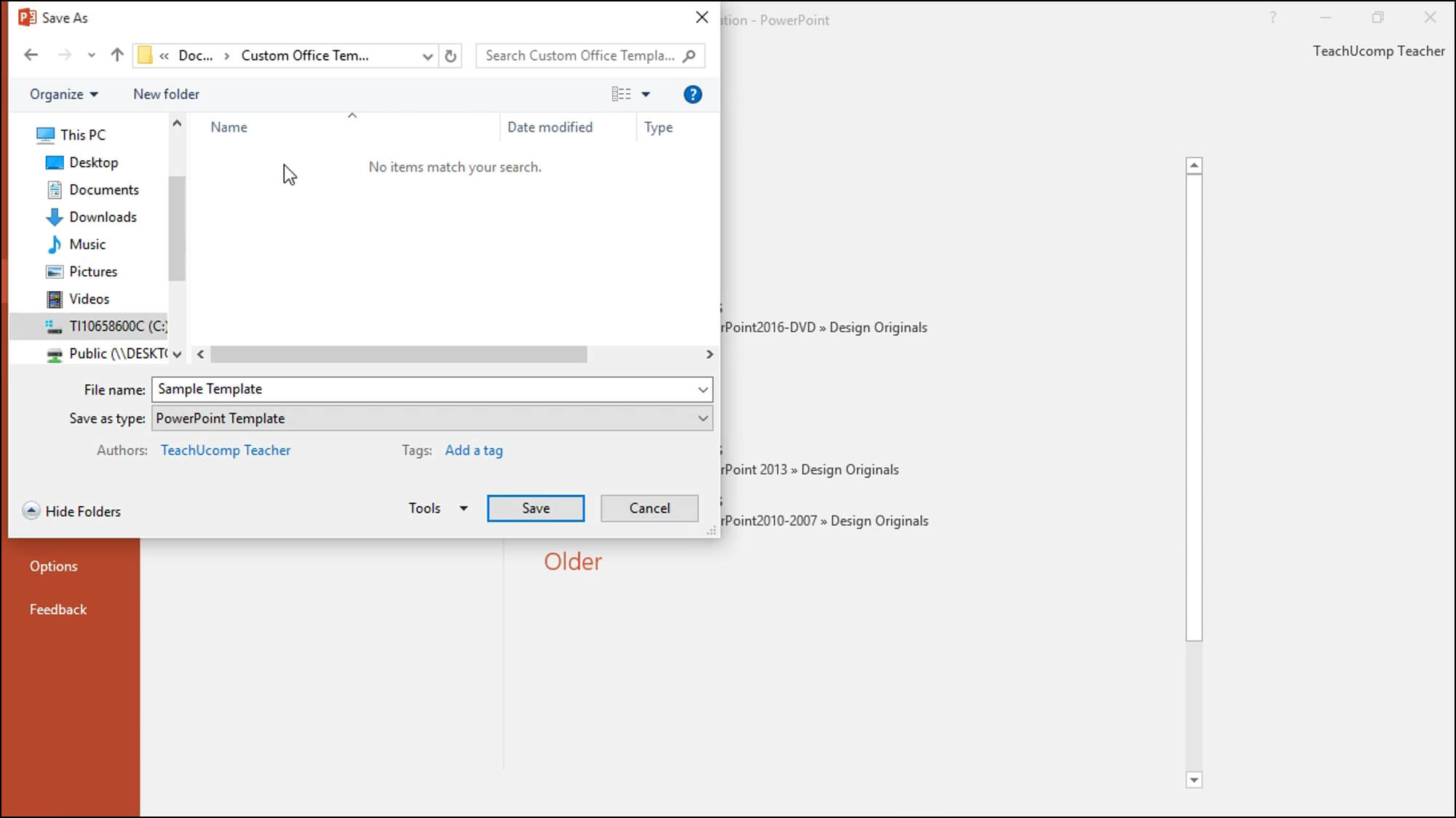Click the TeachUcomp Teacher author link
The width and height of the screenshot is (1456, 818).
tap(226, 450)
